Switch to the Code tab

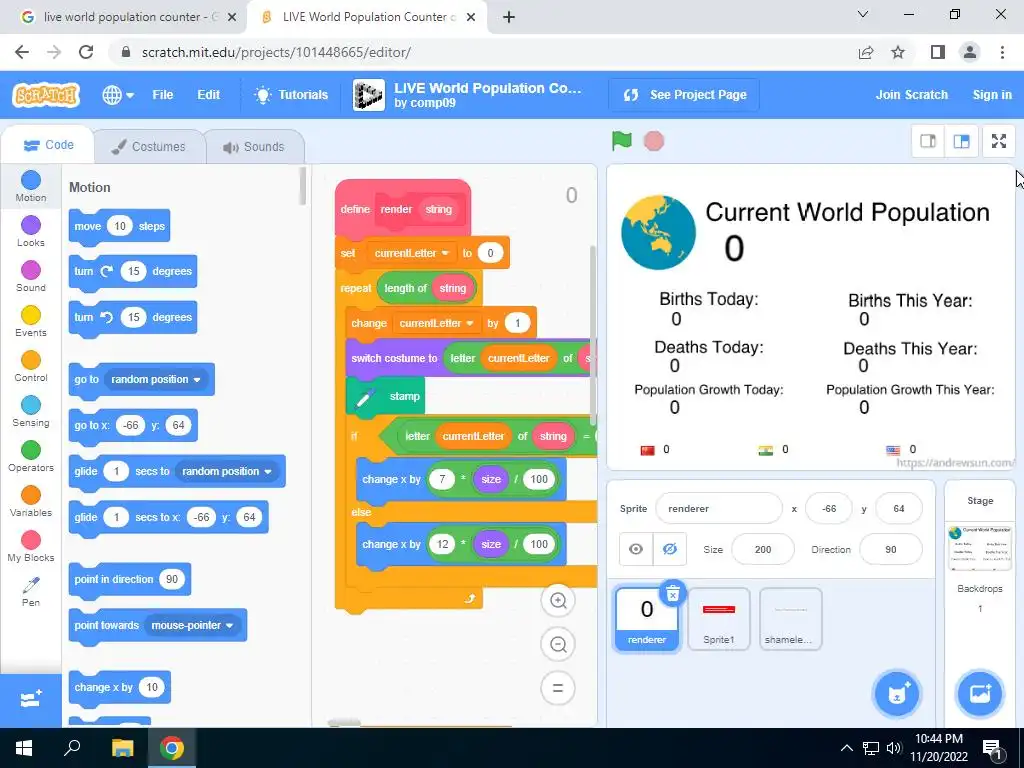point(48,145)
